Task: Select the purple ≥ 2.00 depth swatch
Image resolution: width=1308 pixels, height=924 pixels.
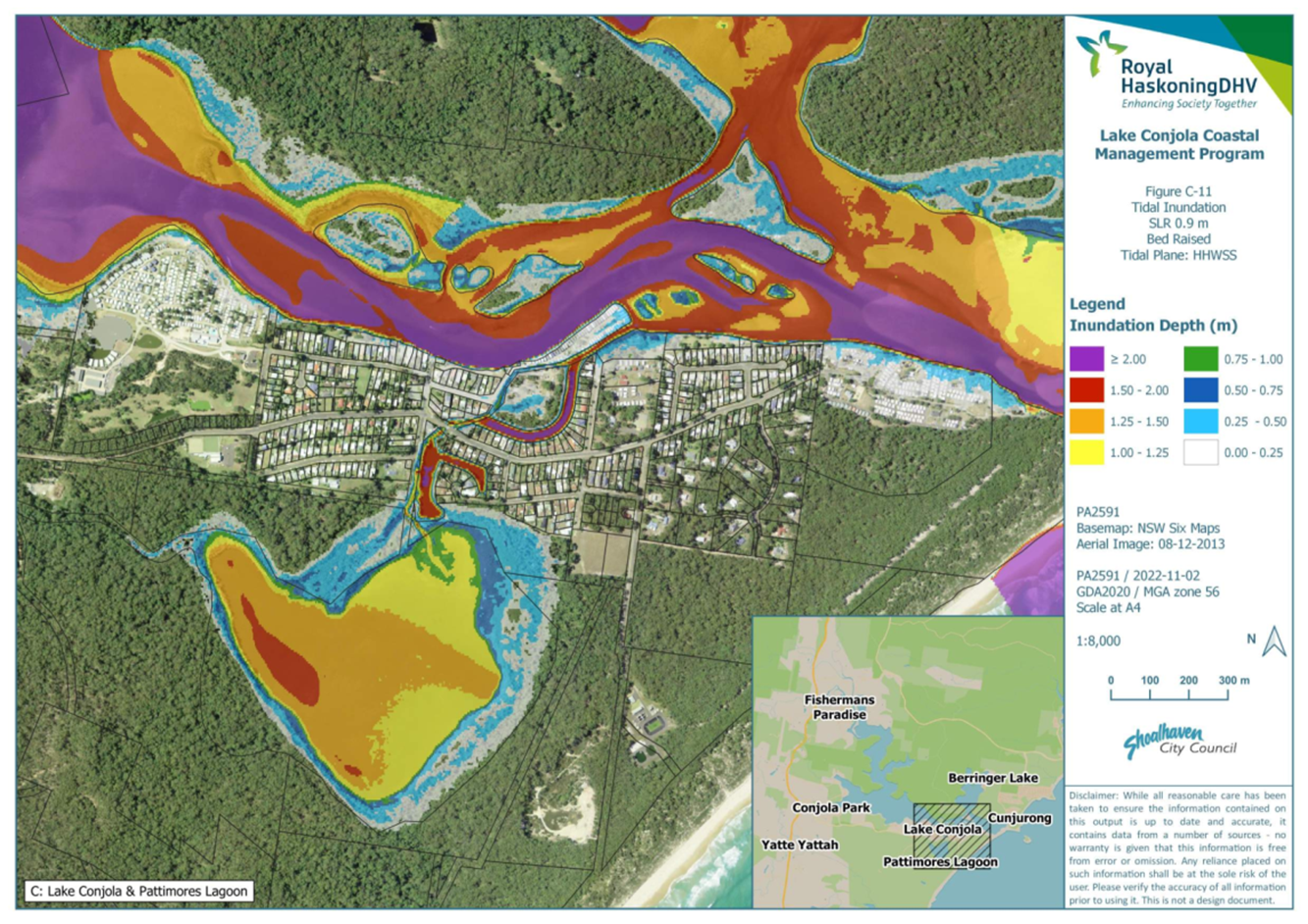Action: [1086, 359]
